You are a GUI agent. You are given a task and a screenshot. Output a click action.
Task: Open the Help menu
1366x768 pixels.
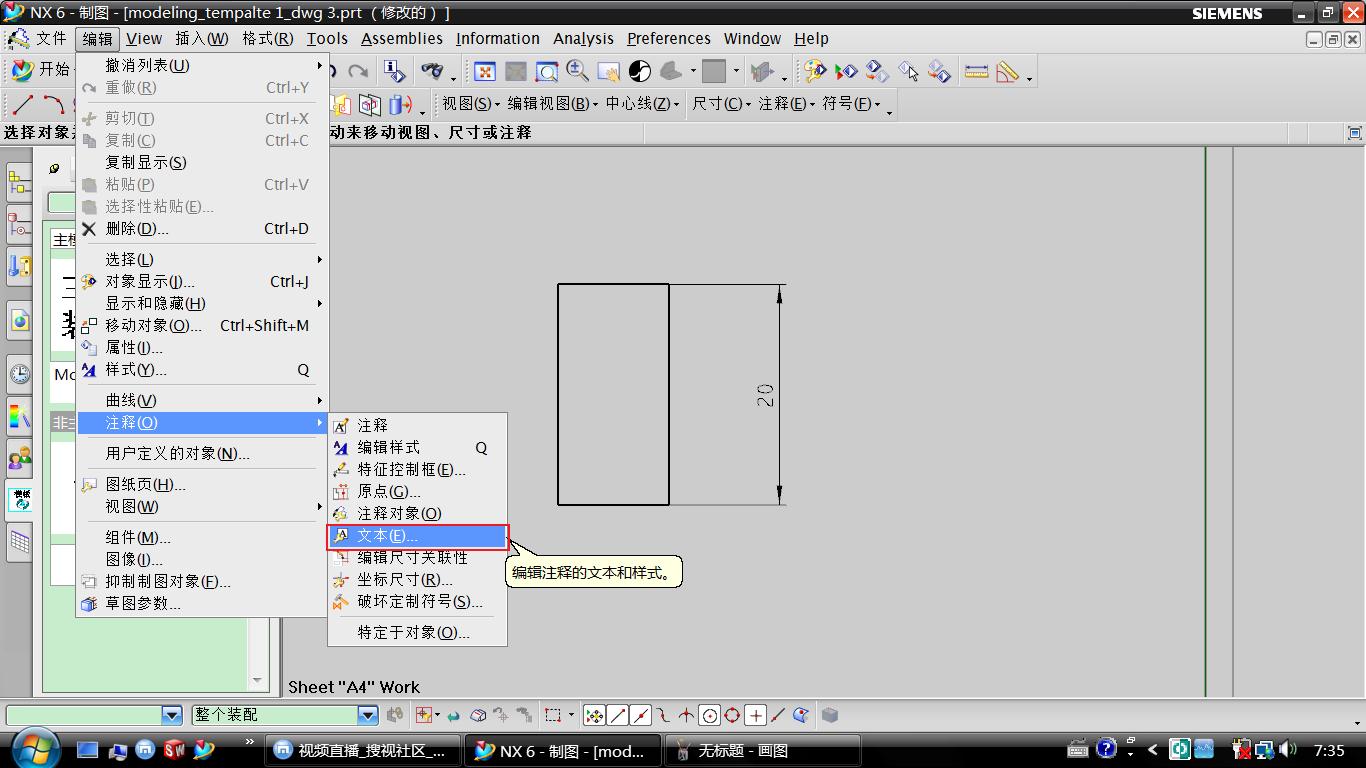coord(811,38)
